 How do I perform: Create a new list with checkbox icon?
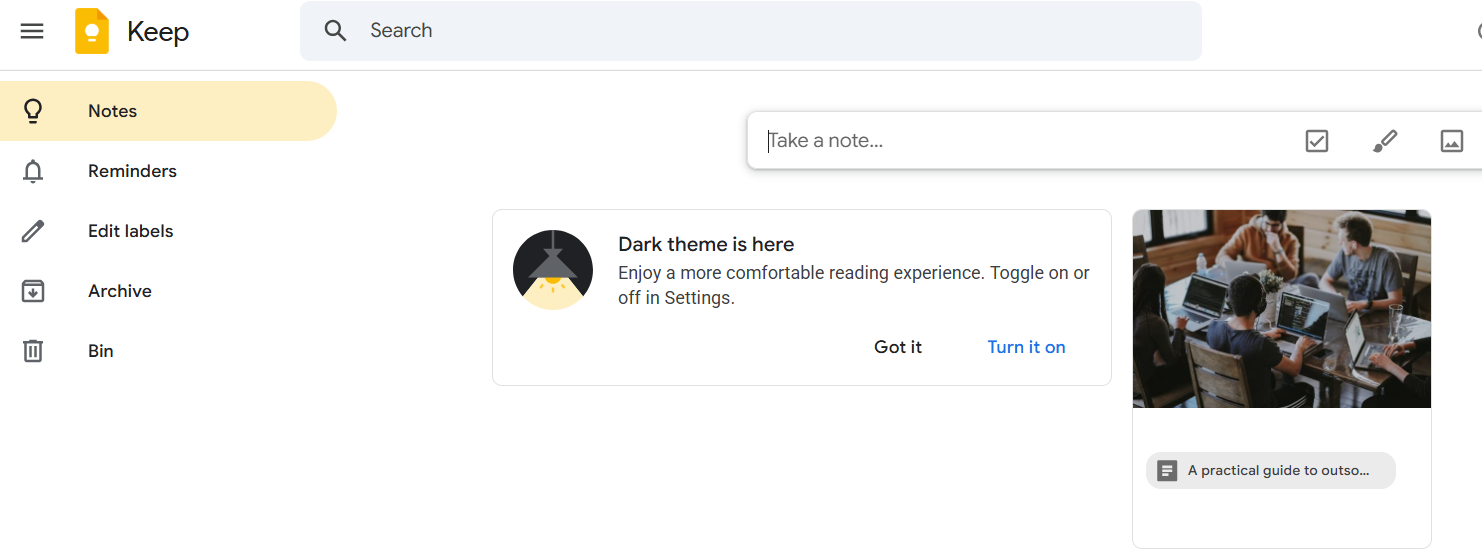coord(1317,141)
